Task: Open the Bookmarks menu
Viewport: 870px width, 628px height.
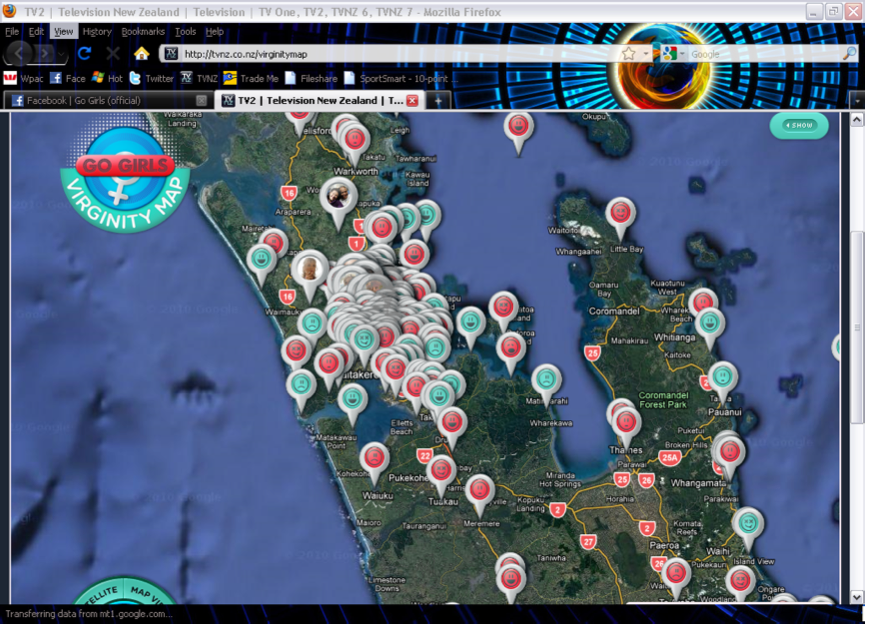Action: [143, 32]
